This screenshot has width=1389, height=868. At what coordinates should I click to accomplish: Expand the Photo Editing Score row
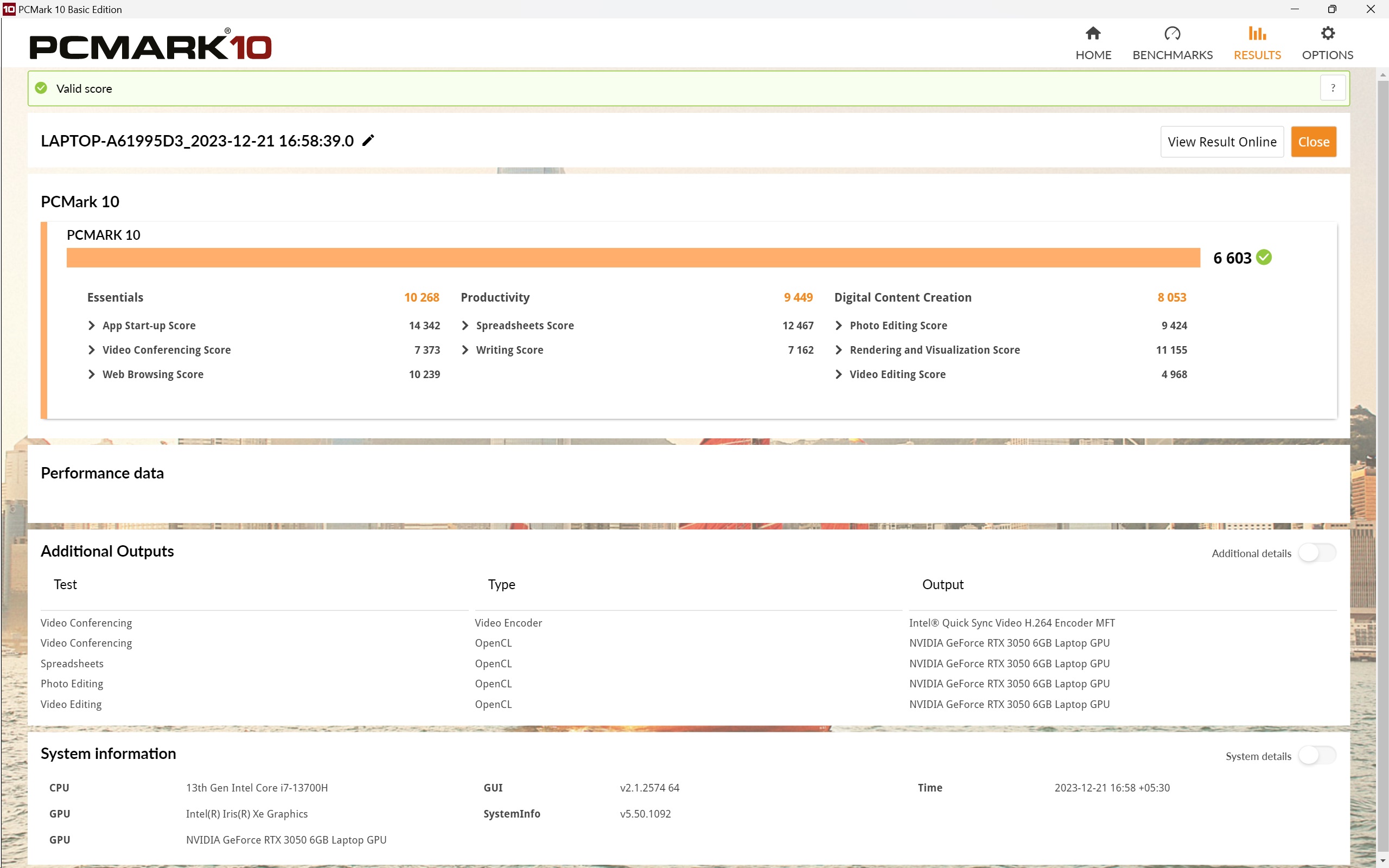(x=839, y=325)
